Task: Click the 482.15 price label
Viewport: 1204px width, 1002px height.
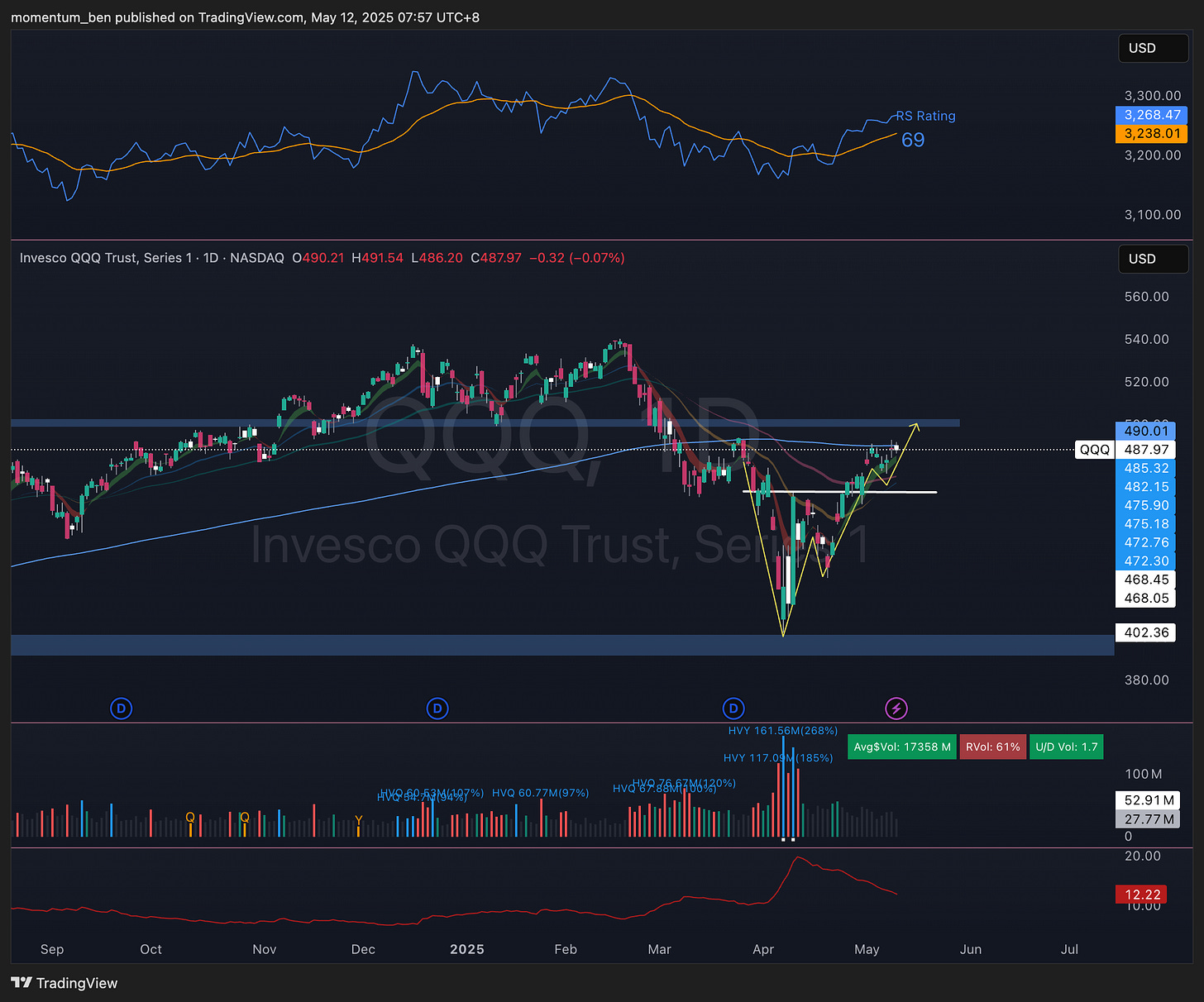Action: tap(1146, 487)
